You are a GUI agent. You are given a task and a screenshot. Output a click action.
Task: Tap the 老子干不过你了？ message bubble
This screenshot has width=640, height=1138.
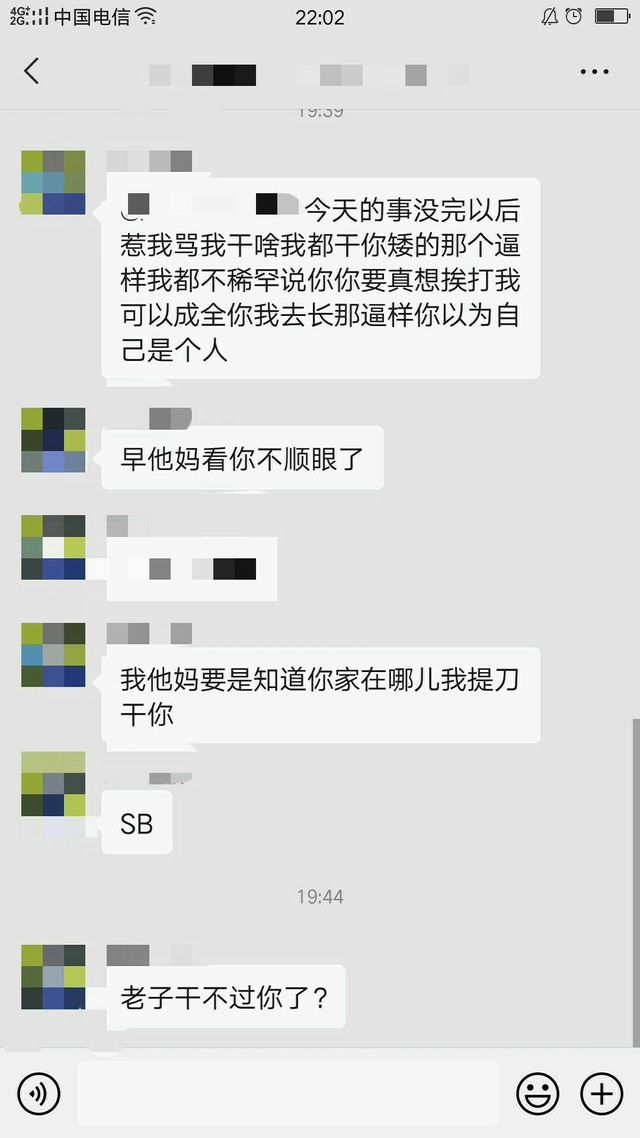point(223,996)
